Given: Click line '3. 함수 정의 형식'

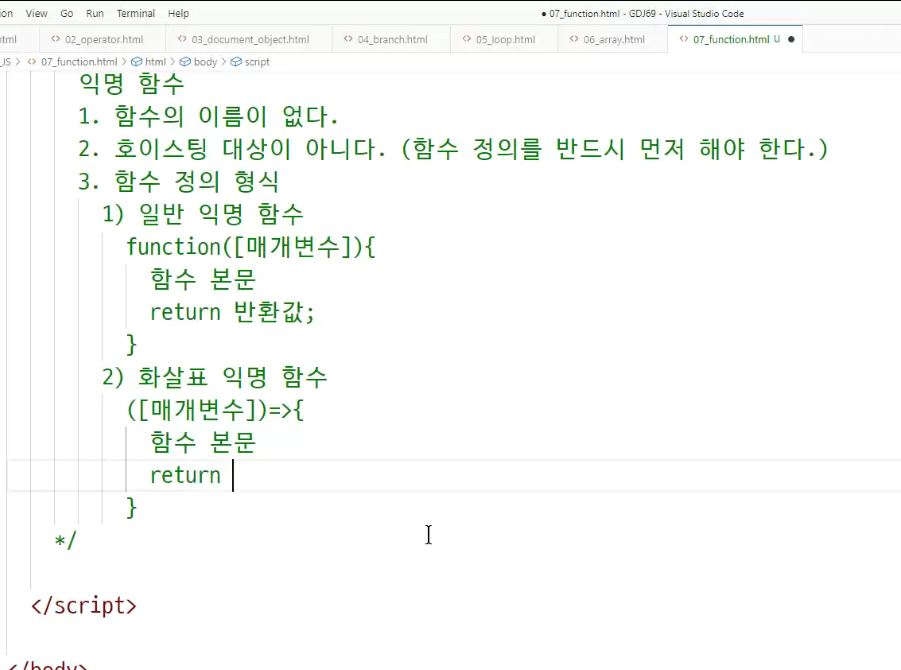Looking at the screenshot, I should (x=179, y=182).
